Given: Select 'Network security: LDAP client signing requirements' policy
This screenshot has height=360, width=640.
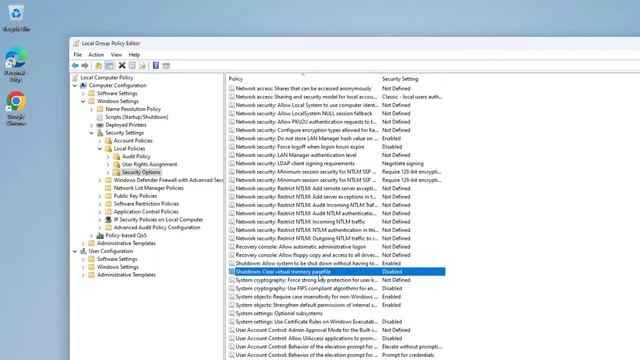Looking at the screenshot, I should [295, 163].
